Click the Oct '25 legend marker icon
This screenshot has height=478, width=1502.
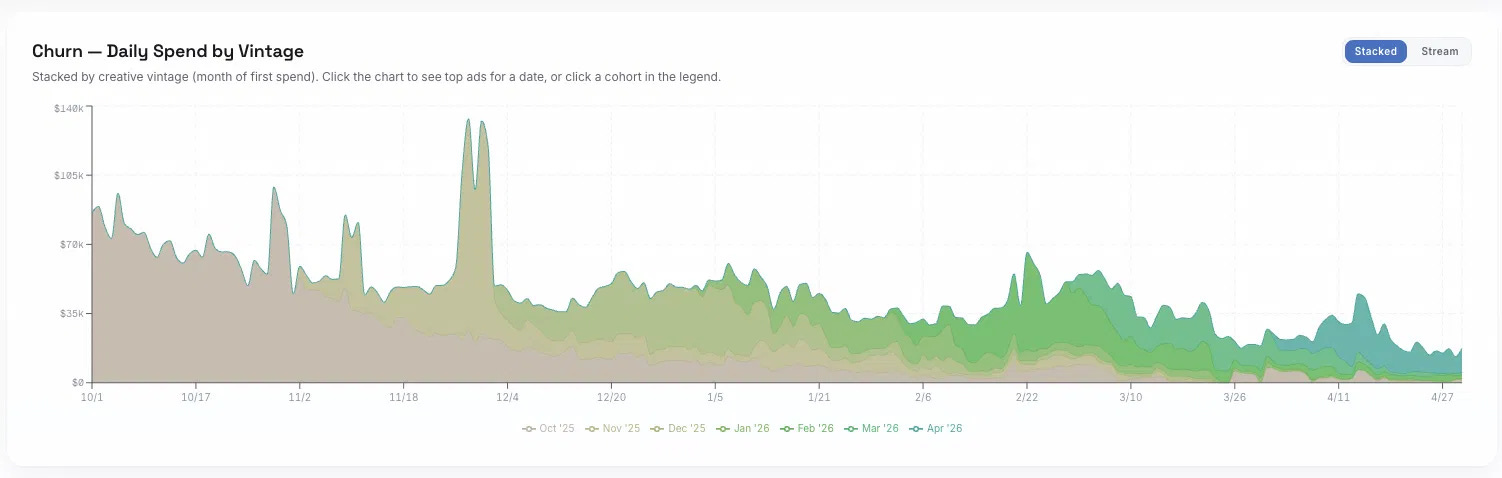tap(528, 429)
